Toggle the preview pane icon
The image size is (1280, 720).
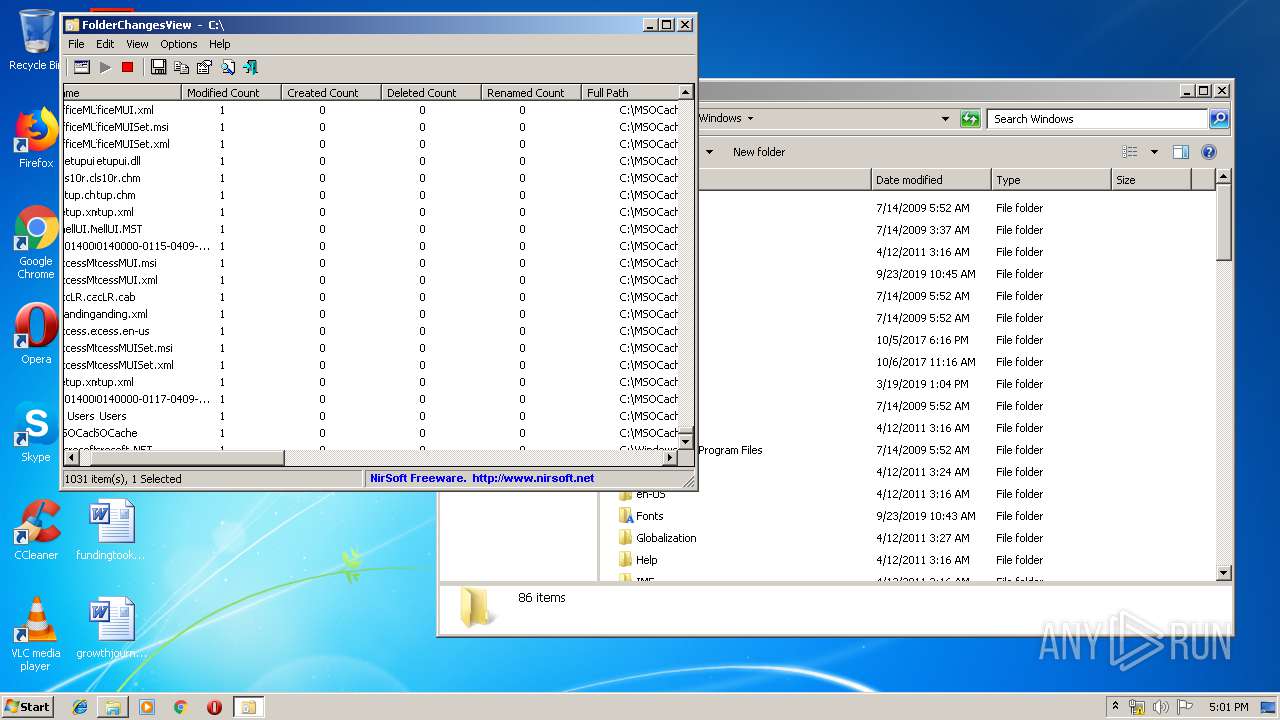point(1180,152)
